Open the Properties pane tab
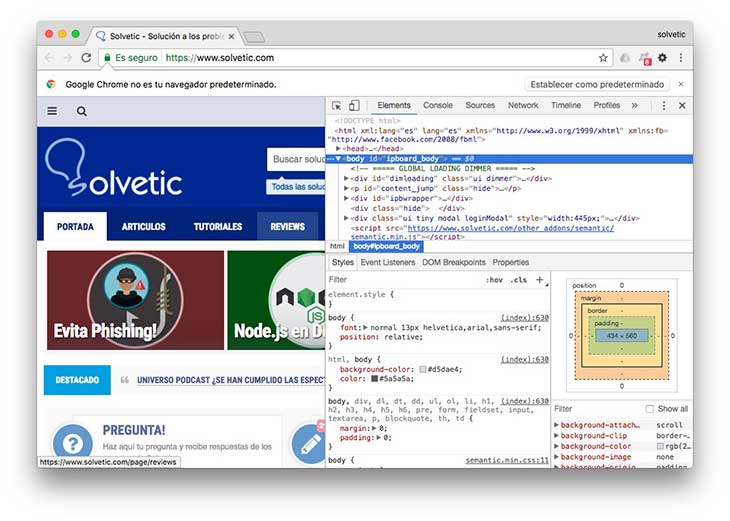730x521 pixels. click(x=511, y=262)
